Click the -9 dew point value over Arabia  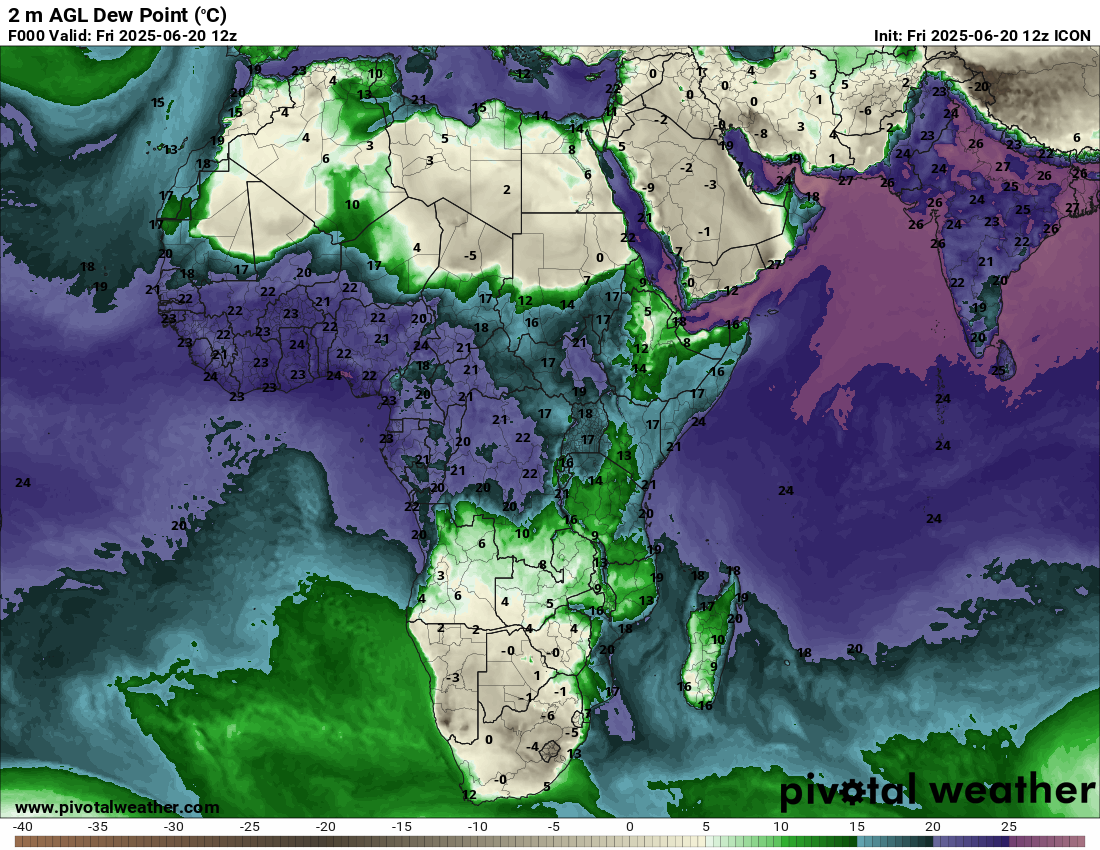click(648, 187)
